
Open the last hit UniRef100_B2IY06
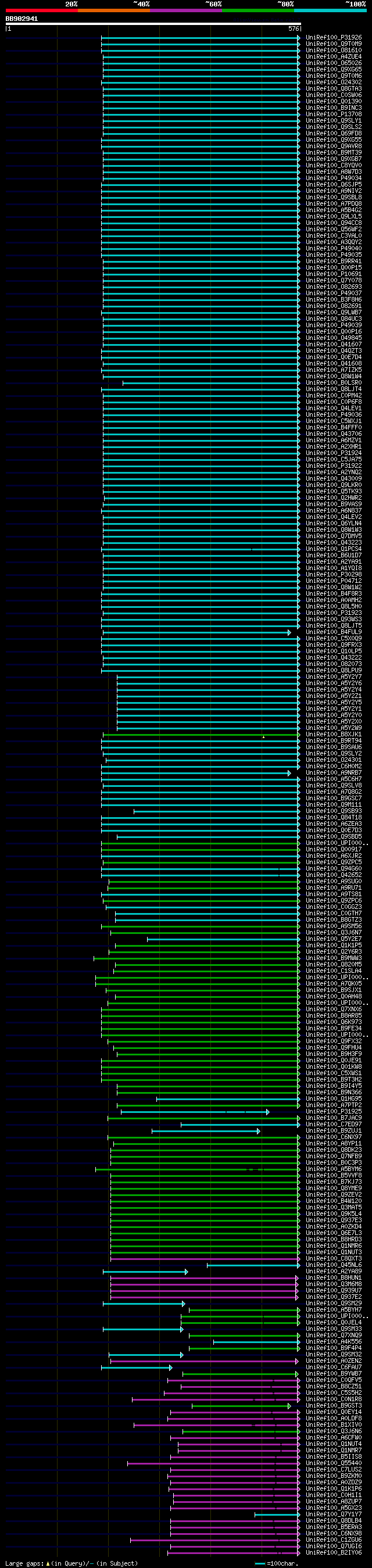coord(334,1552)
